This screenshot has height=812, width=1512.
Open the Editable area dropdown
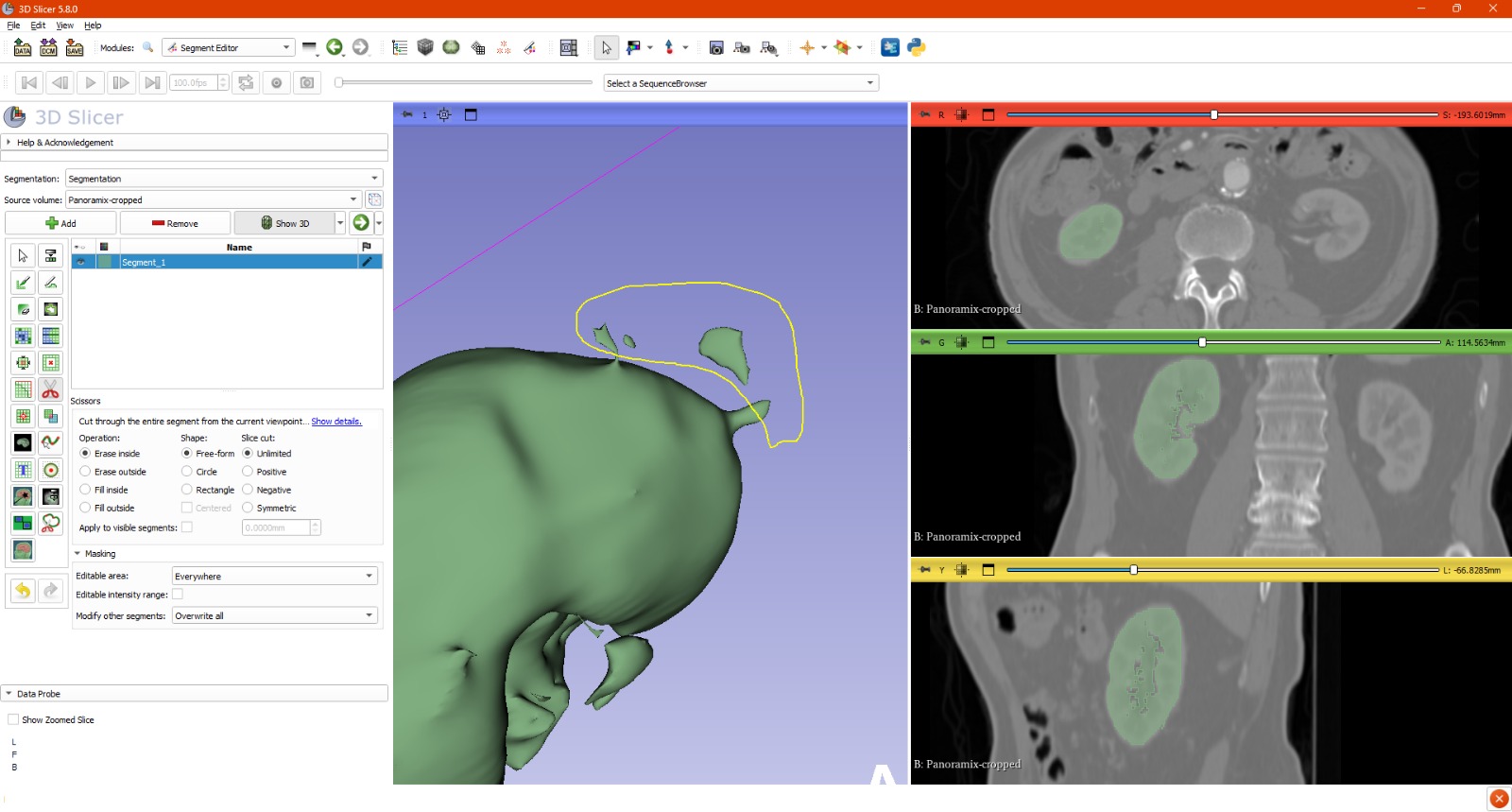tap(275, 576)
